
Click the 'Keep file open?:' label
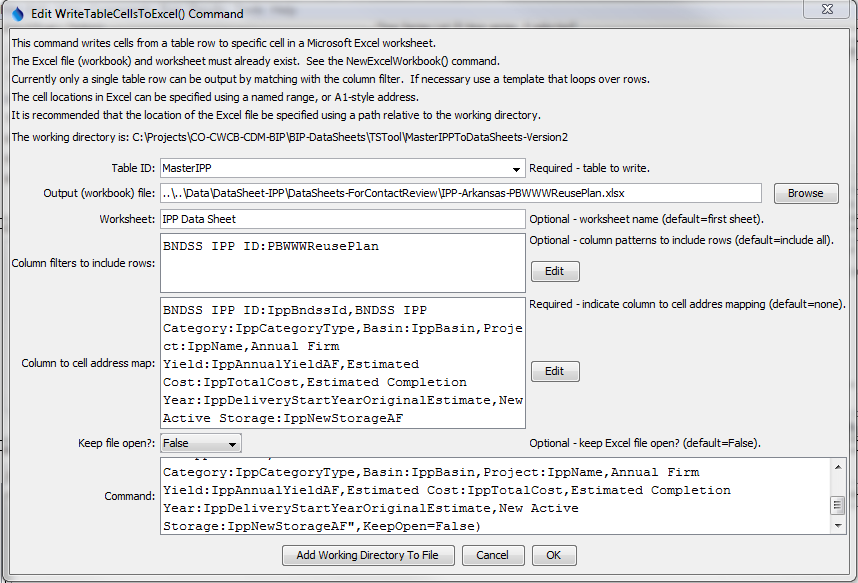click(117, 443)
